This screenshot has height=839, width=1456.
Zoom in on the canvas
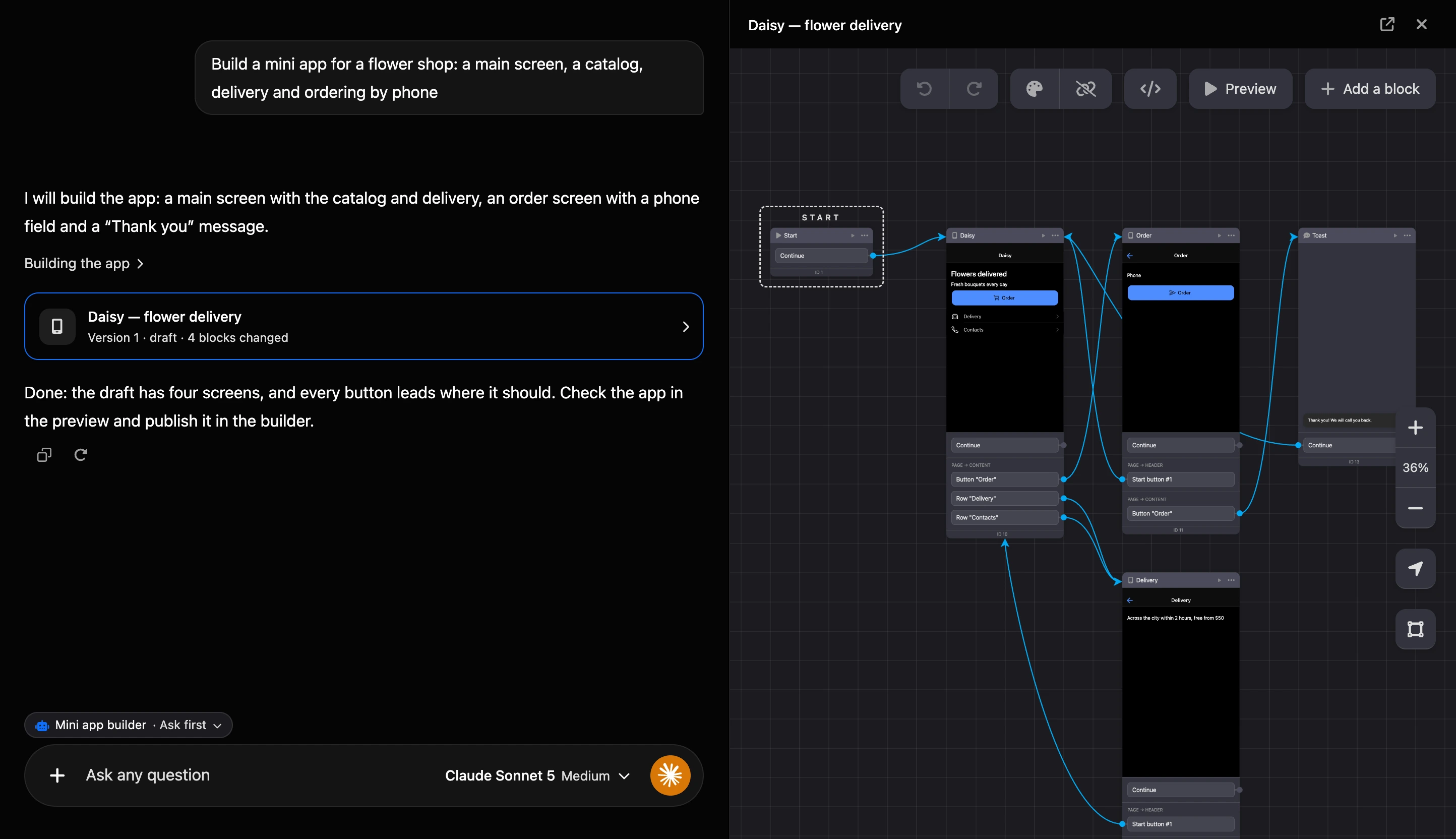click(x=1415, y=428)
